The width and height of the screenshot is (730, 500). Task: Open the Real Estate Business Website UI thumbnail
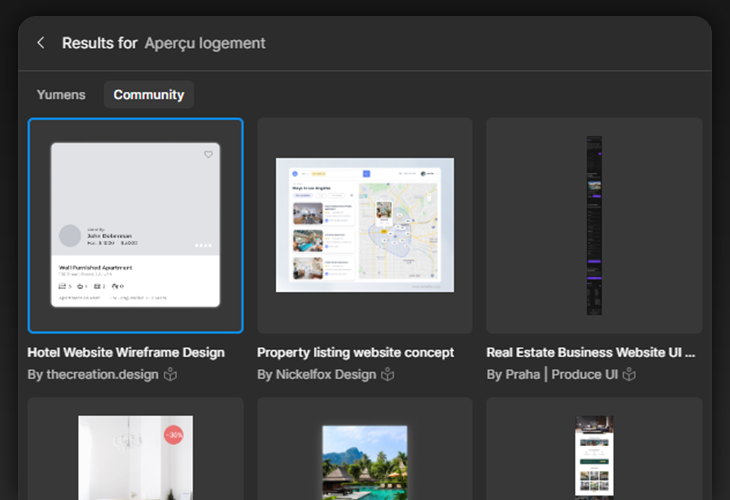point(594,226)
